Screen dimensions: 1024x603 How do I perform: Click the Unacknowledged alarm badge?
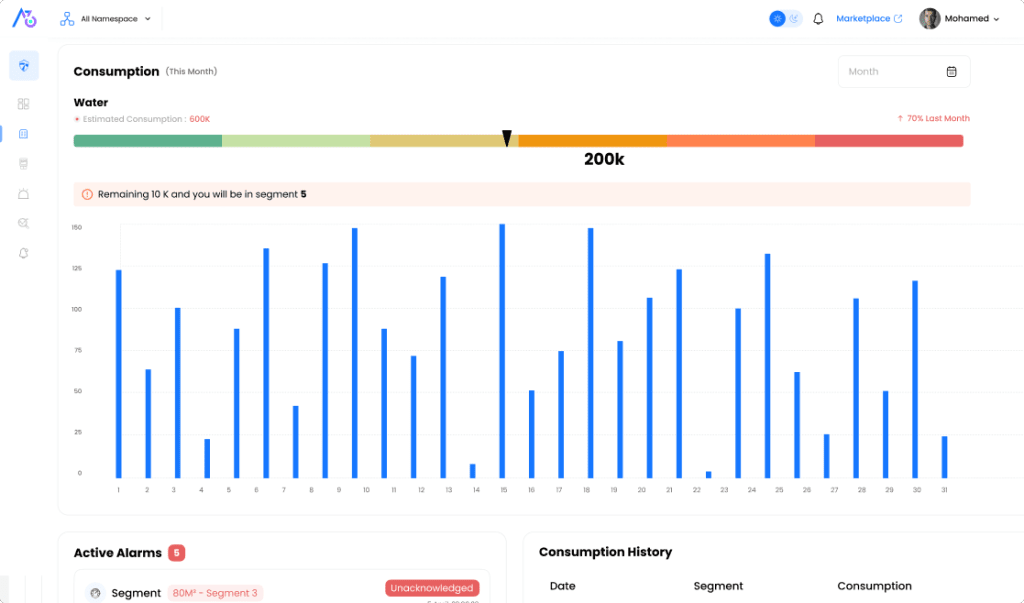click(432, 588)
